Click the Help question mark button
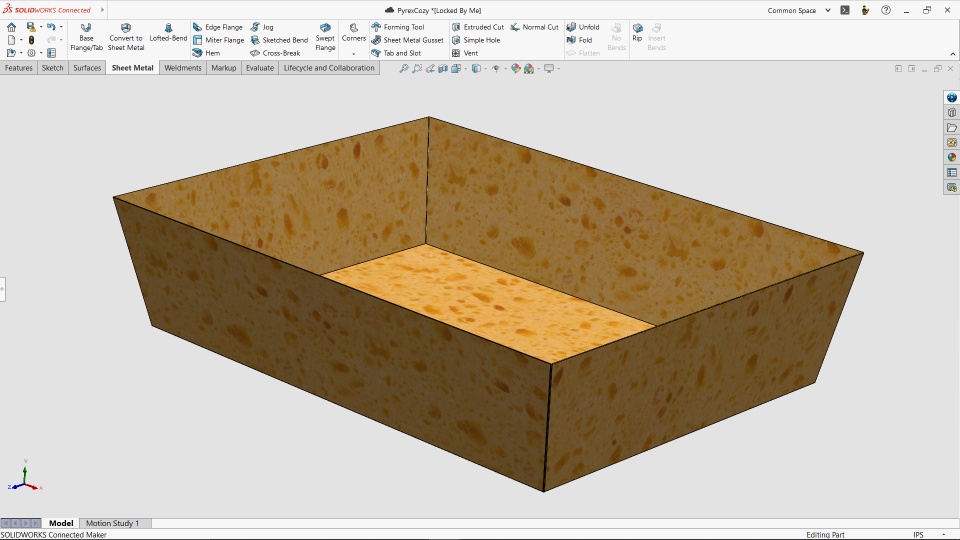 pyautogui.click(x=886, y=10)
